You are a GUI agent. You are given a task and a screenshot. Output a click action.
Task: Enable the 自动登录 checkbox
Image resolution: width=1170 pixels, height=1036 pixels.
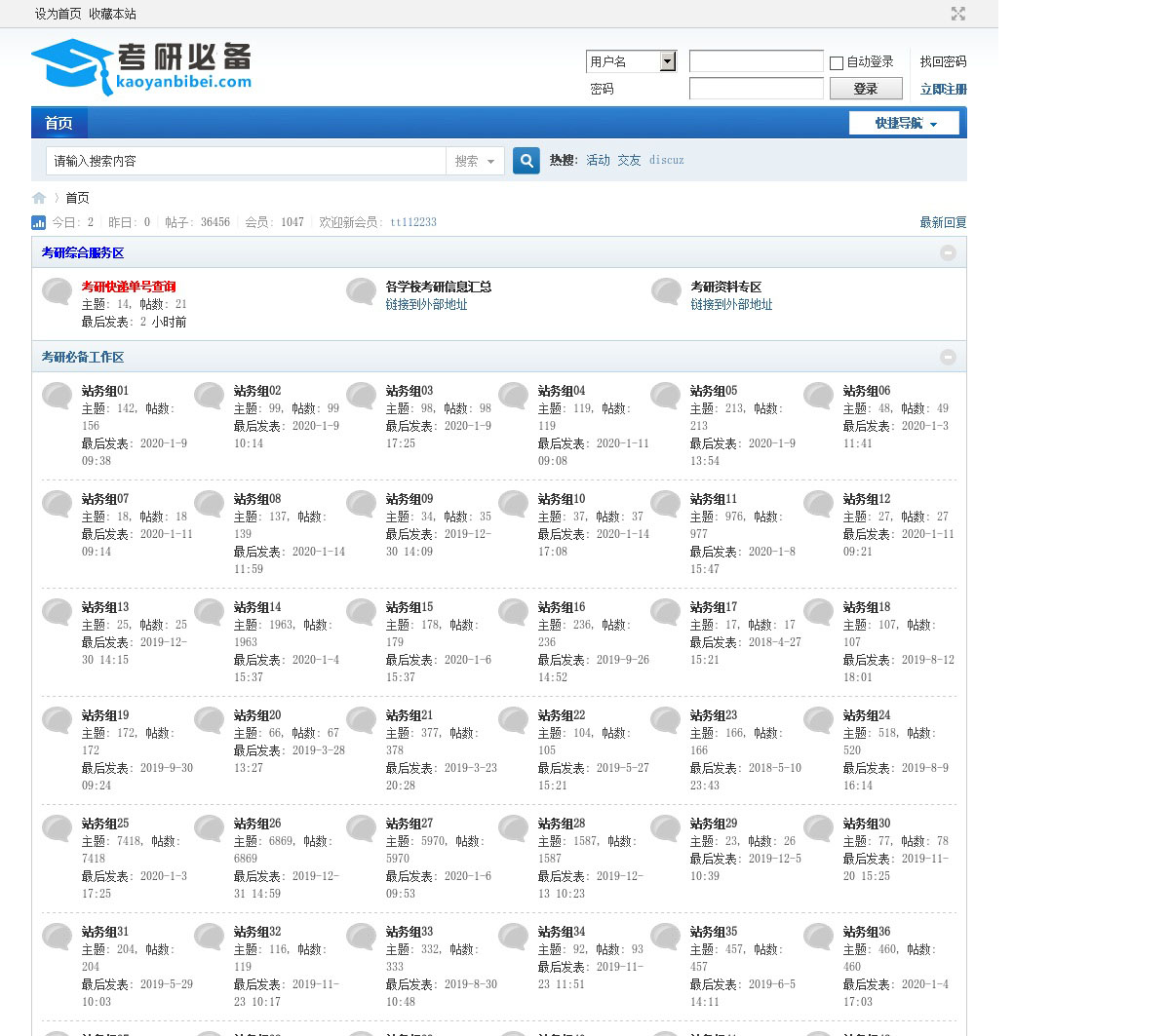point(837,63)
